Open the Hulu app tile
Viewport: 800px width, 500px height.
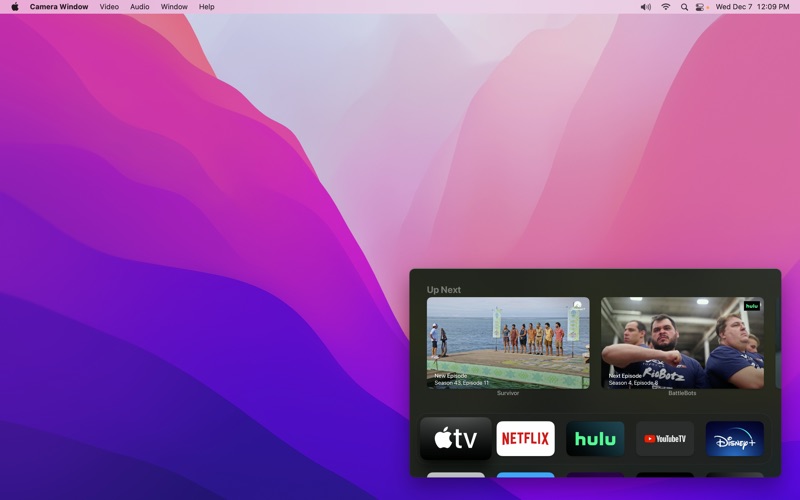point(595,438)
